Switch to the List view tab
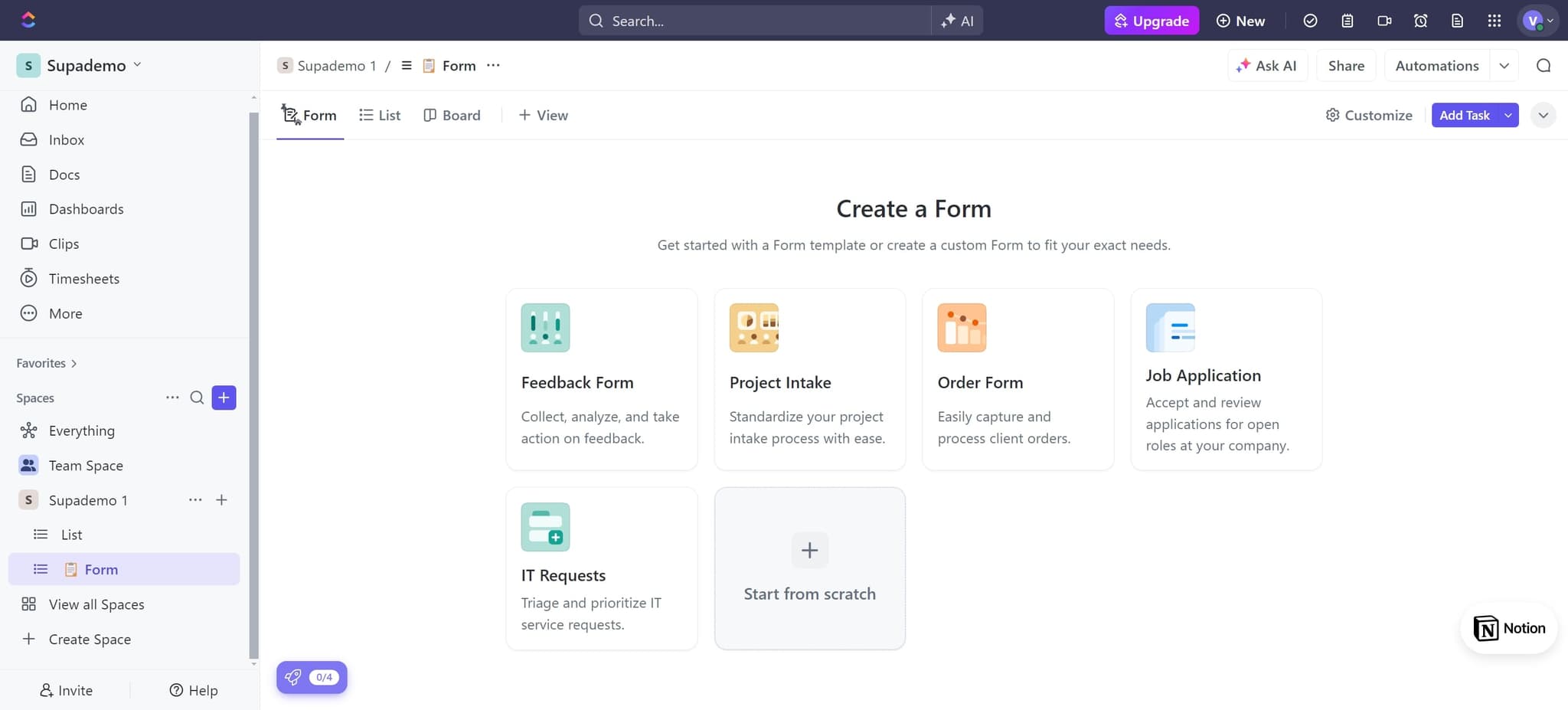The width and height of the screenshot is (1568, 710). (380, 115)
